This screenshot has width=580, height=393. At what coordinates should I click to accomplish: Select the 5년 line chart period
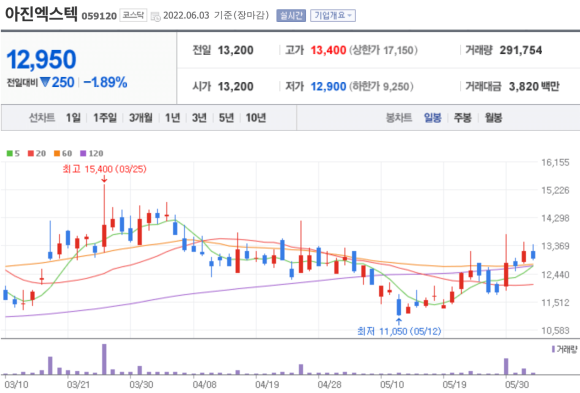click(226, 118)
